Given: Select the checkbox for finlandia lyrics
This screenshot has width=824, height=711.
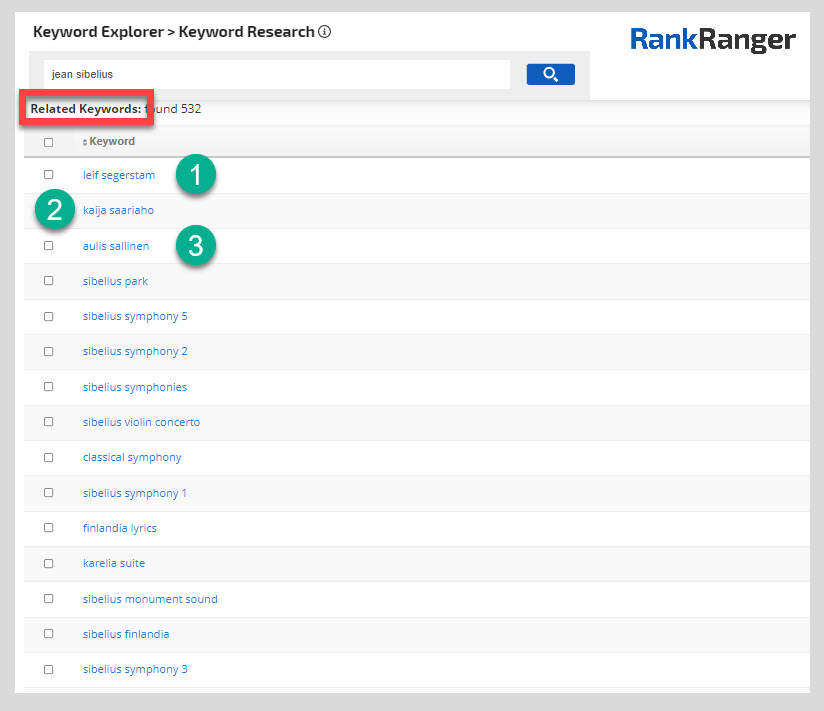Looking at the screenshot, I should coord(48,527).
